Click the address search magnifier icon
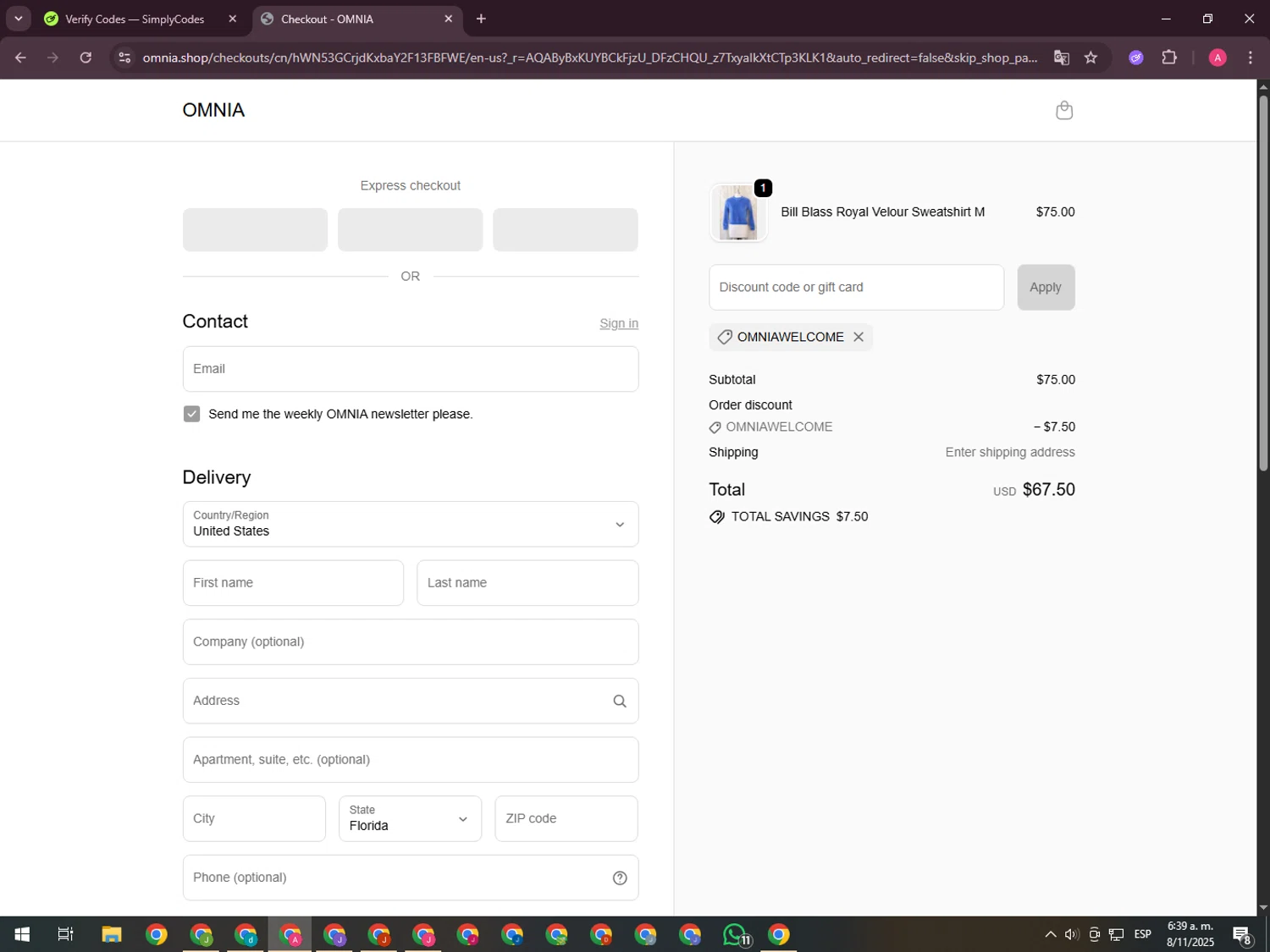1270x952 pixels. click(x=620, y=701)
